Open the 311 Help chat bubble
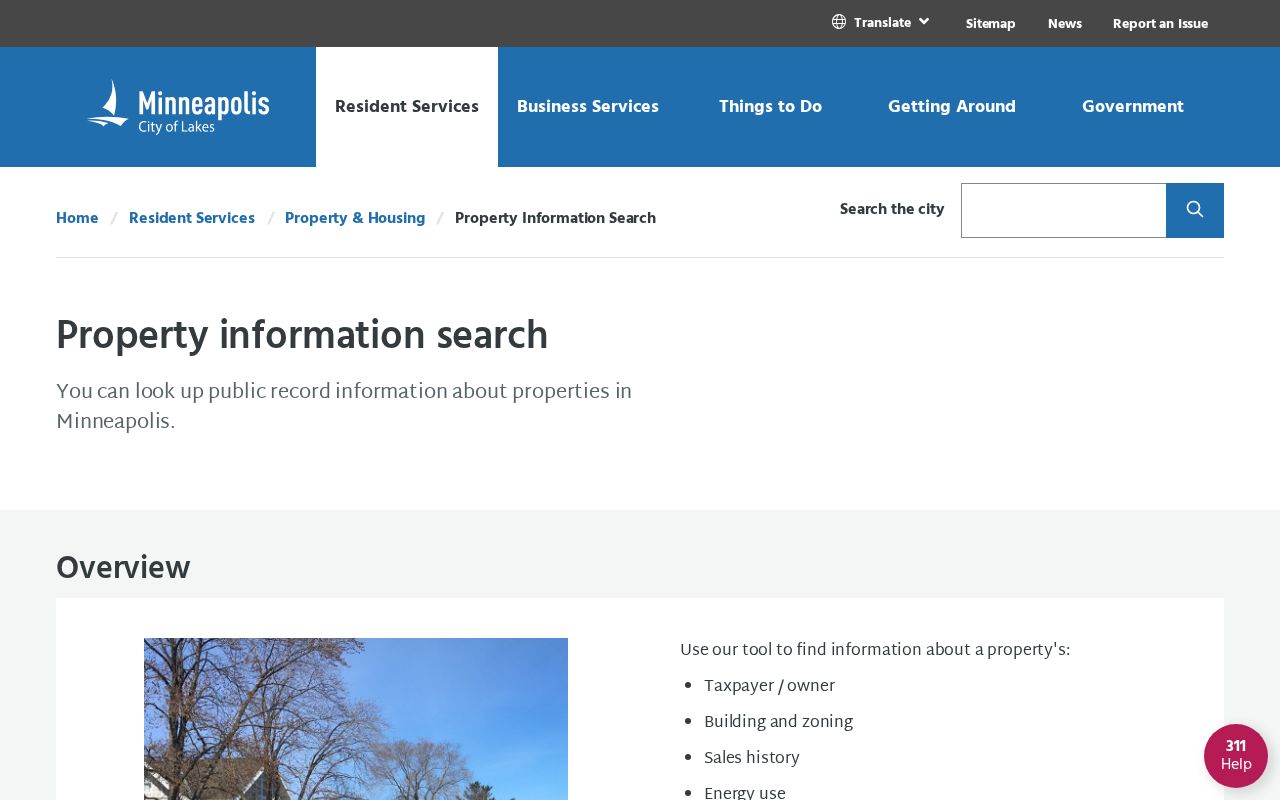This screenshot has width=1280, height=800. pyautogui.click(x=1236, y=756)
